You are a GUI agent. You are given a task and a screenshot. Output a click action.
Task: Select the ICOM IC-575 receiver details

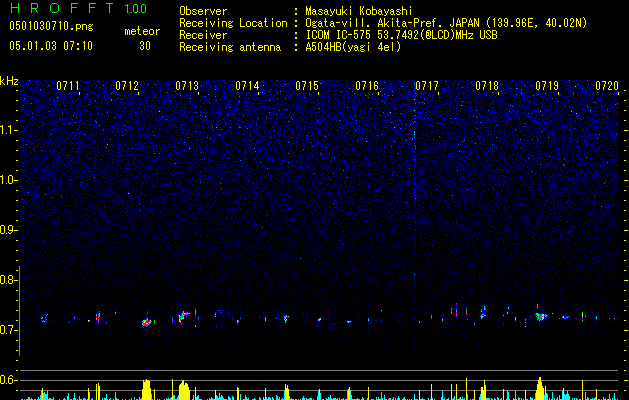(x=401, y=35)
